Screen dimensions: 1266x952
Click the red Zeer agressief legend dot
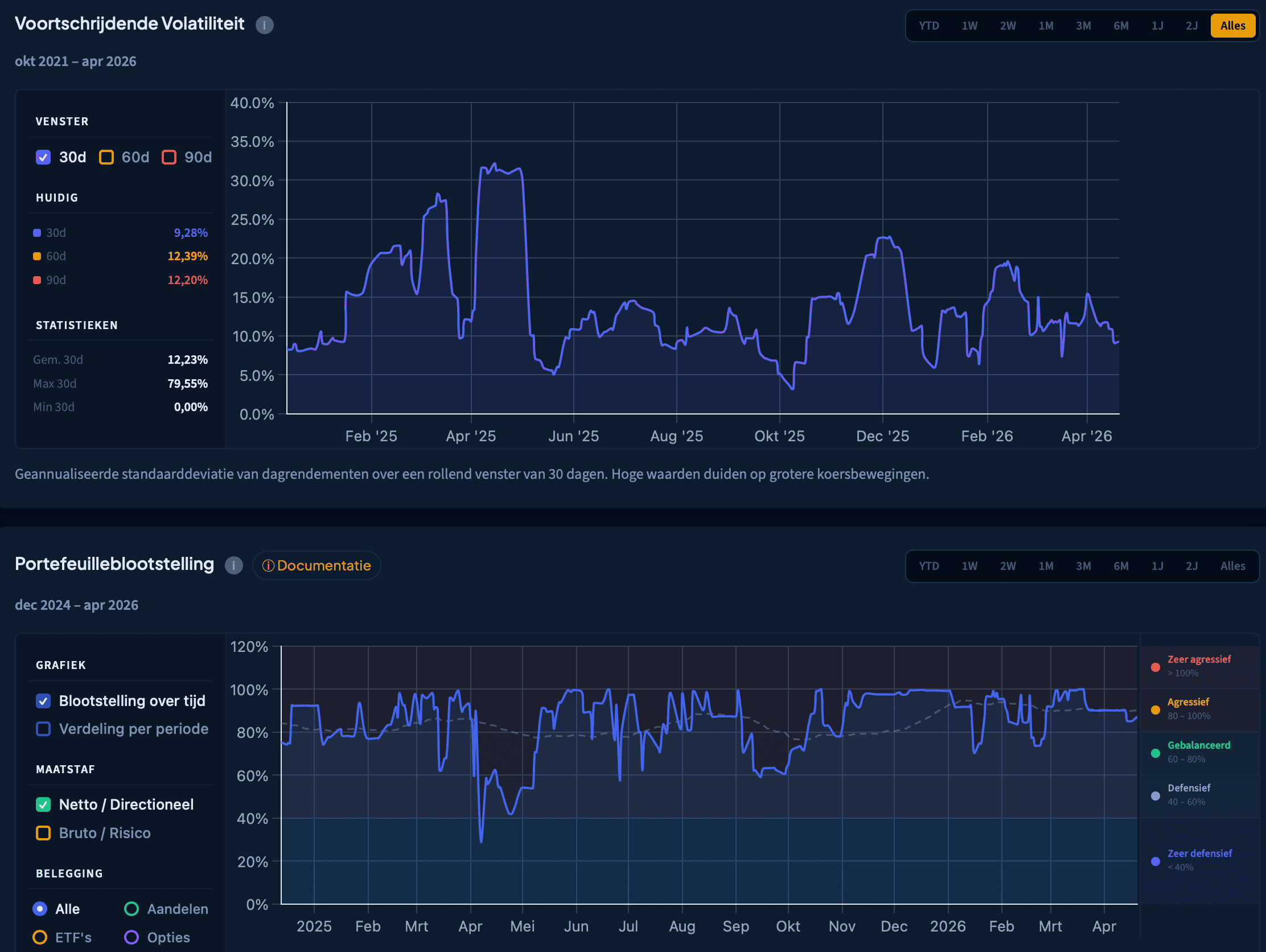pos(1155,667)
